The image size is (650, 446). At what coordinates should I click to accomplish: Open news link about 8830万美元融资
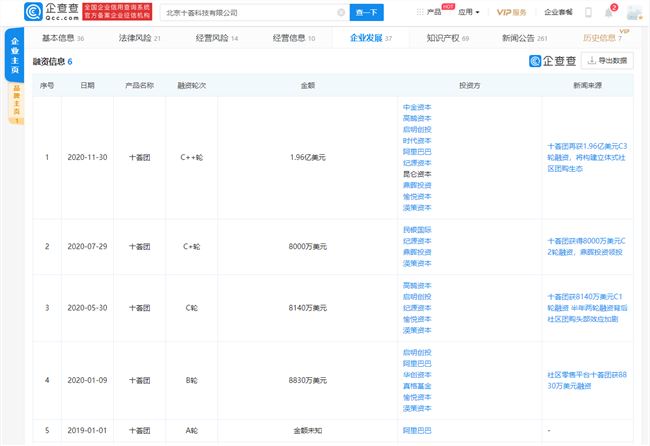pyautogui.click(x=587, y=381)
